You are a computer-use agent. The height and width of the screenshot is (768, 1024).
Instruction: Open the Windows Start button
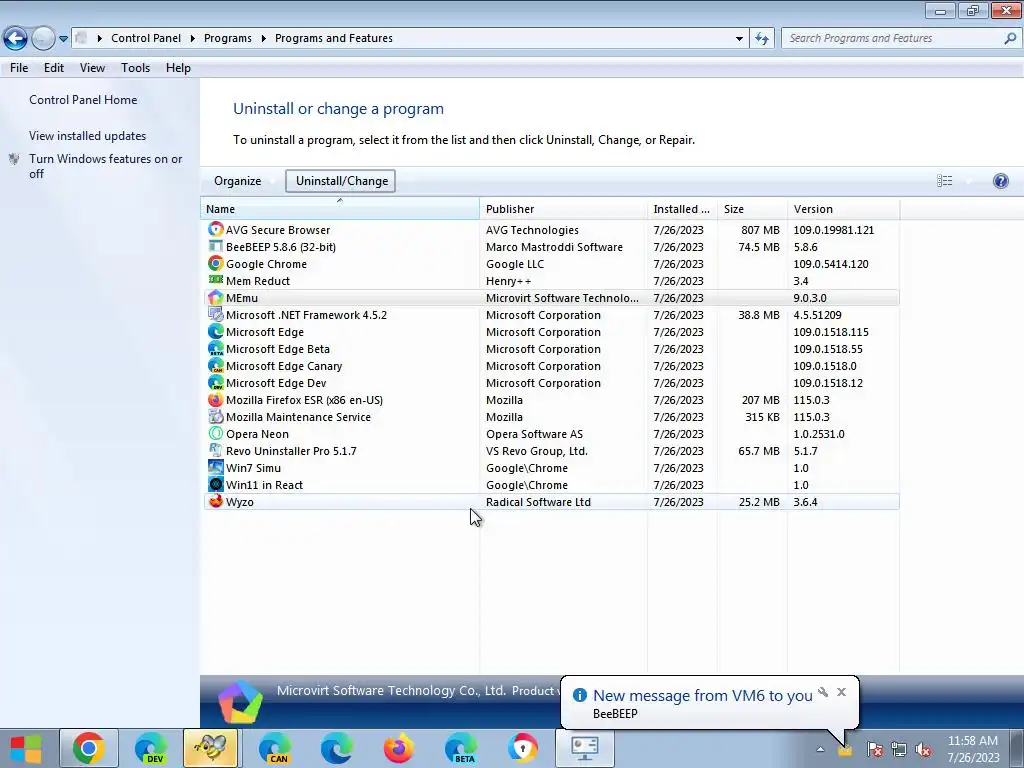[x=26, y=748]
